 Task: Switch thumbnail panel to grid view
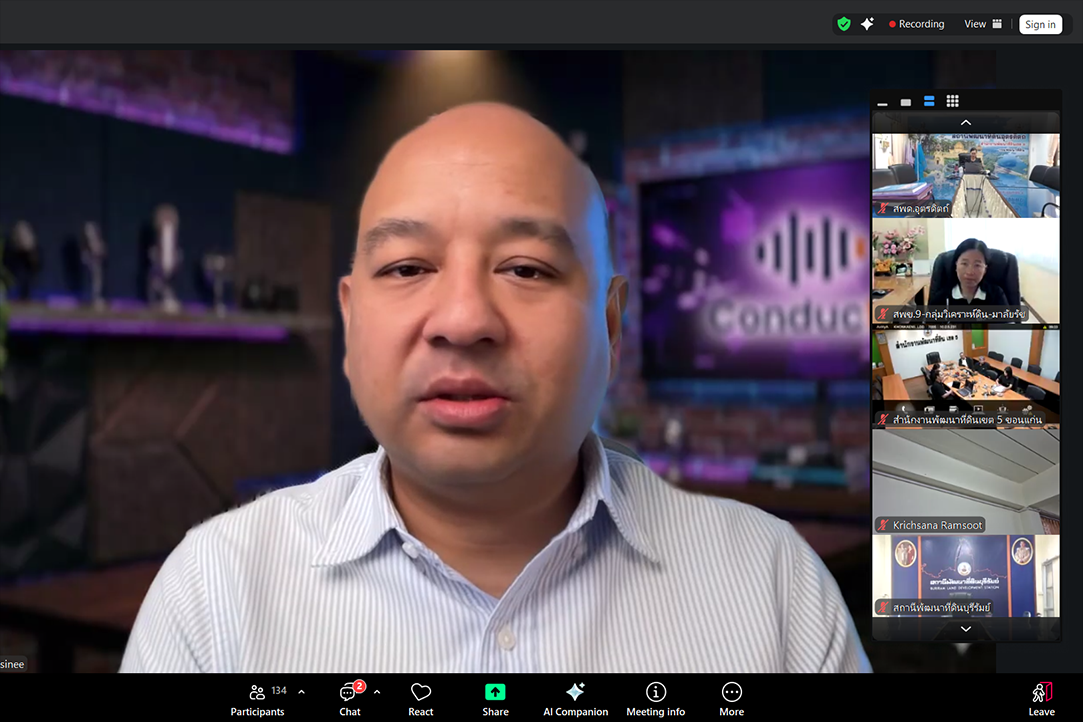(x=952, y=101)
